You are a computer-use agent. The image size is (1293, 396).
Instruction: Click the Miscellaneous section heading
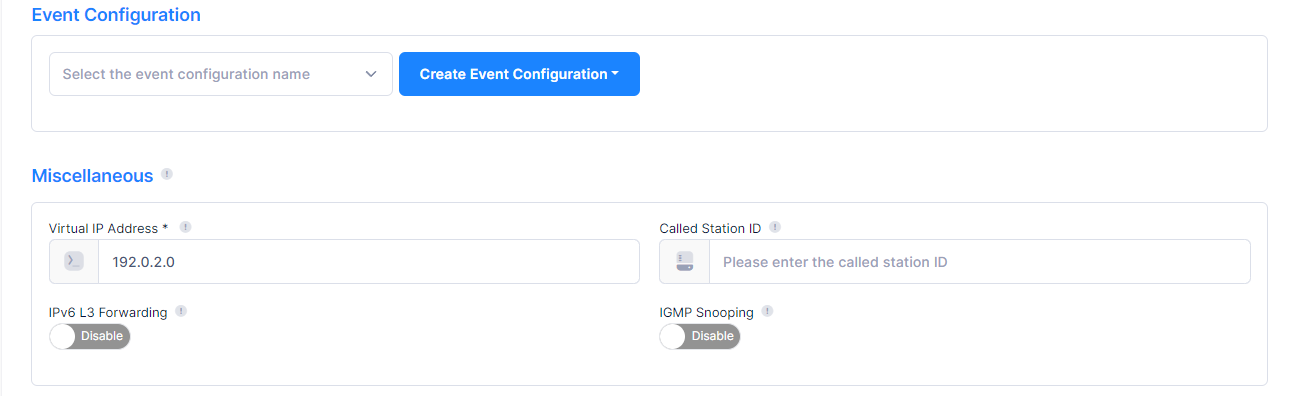pos(93,176)
